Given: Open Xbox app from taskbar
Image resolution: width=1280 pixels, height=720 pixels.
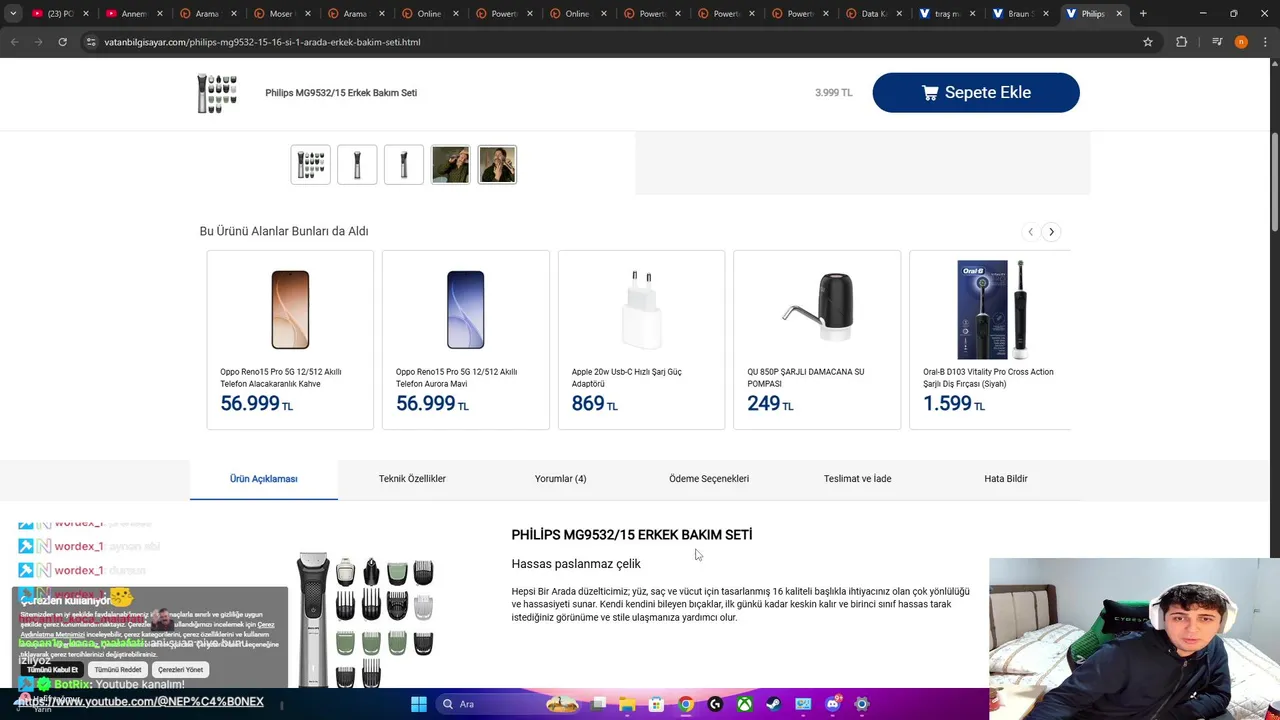Looking at the screenshot, I should click(744, 704).
